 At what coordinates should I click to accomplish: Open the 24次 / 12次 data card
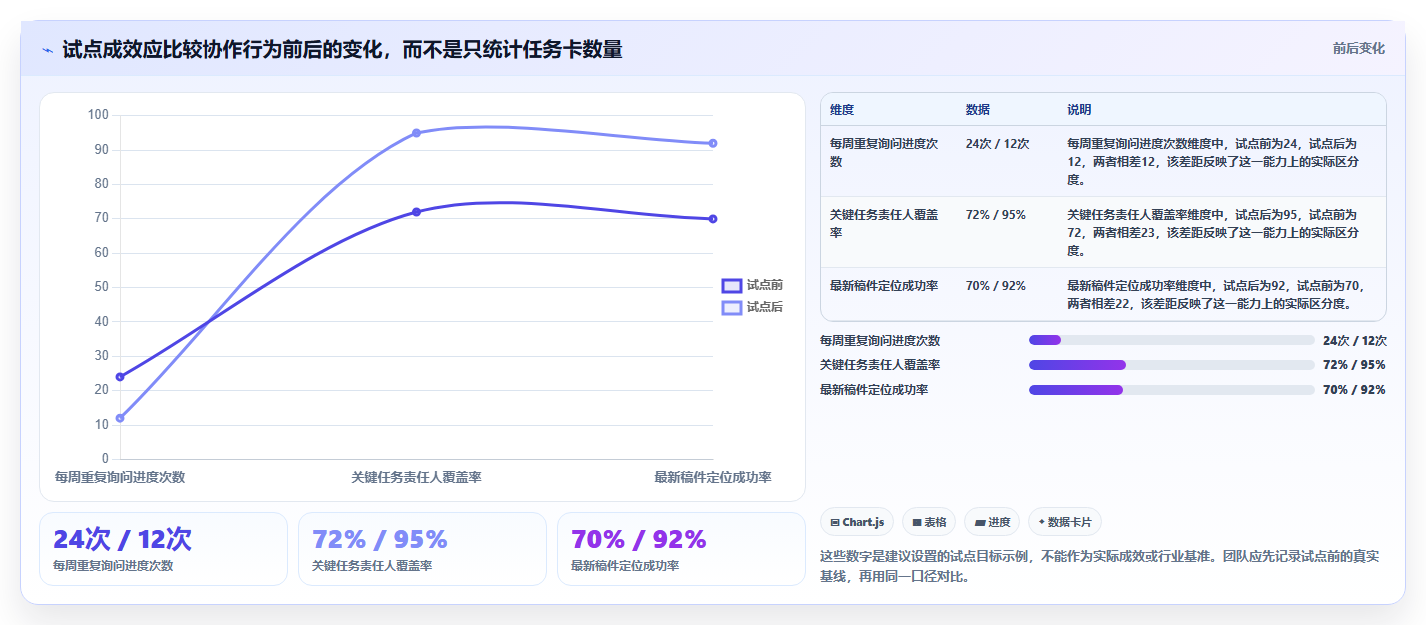[163, 549]
